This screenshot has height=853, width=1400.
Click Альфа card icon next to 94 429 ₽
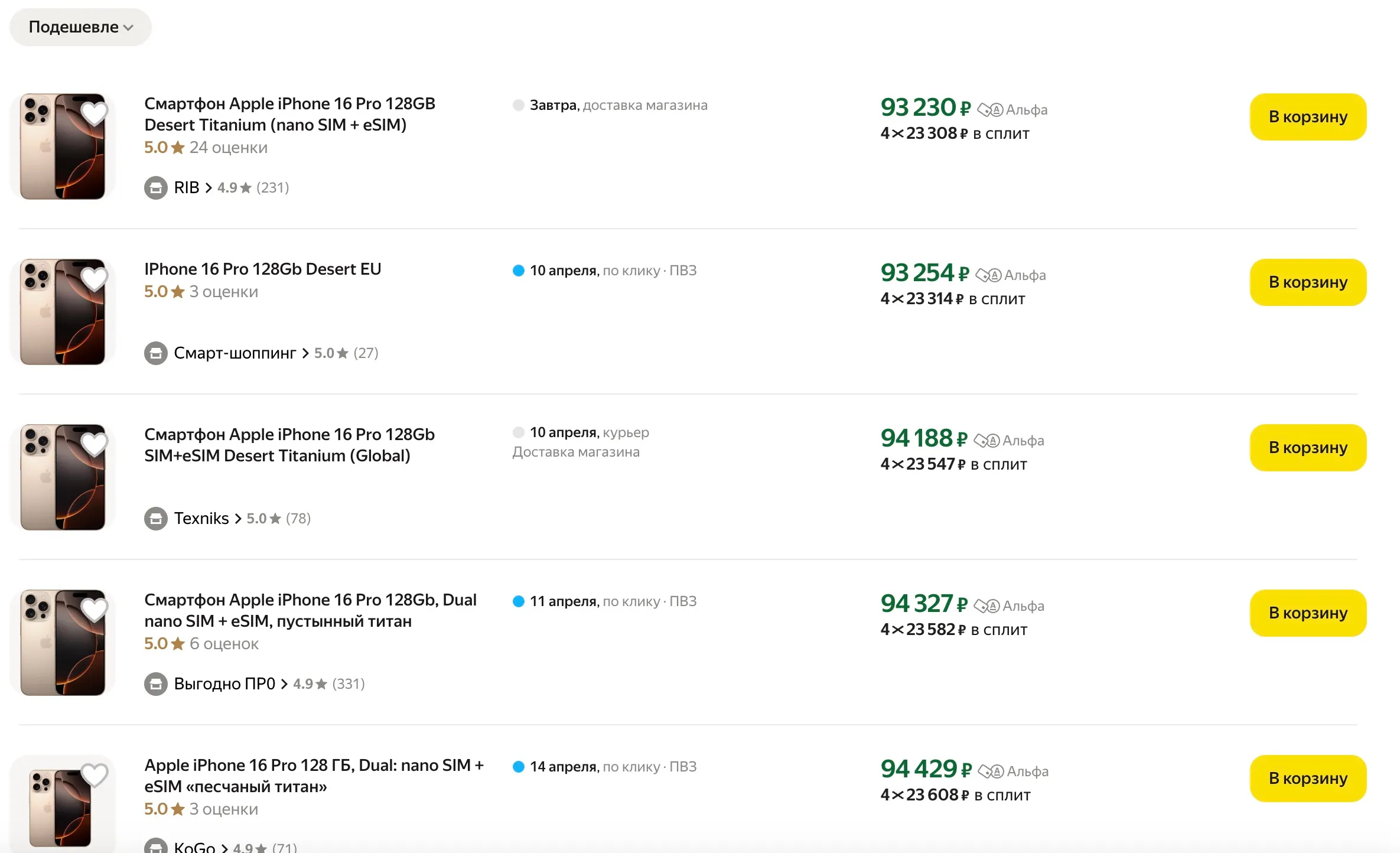pyautogui.click(x=991, y=771)
